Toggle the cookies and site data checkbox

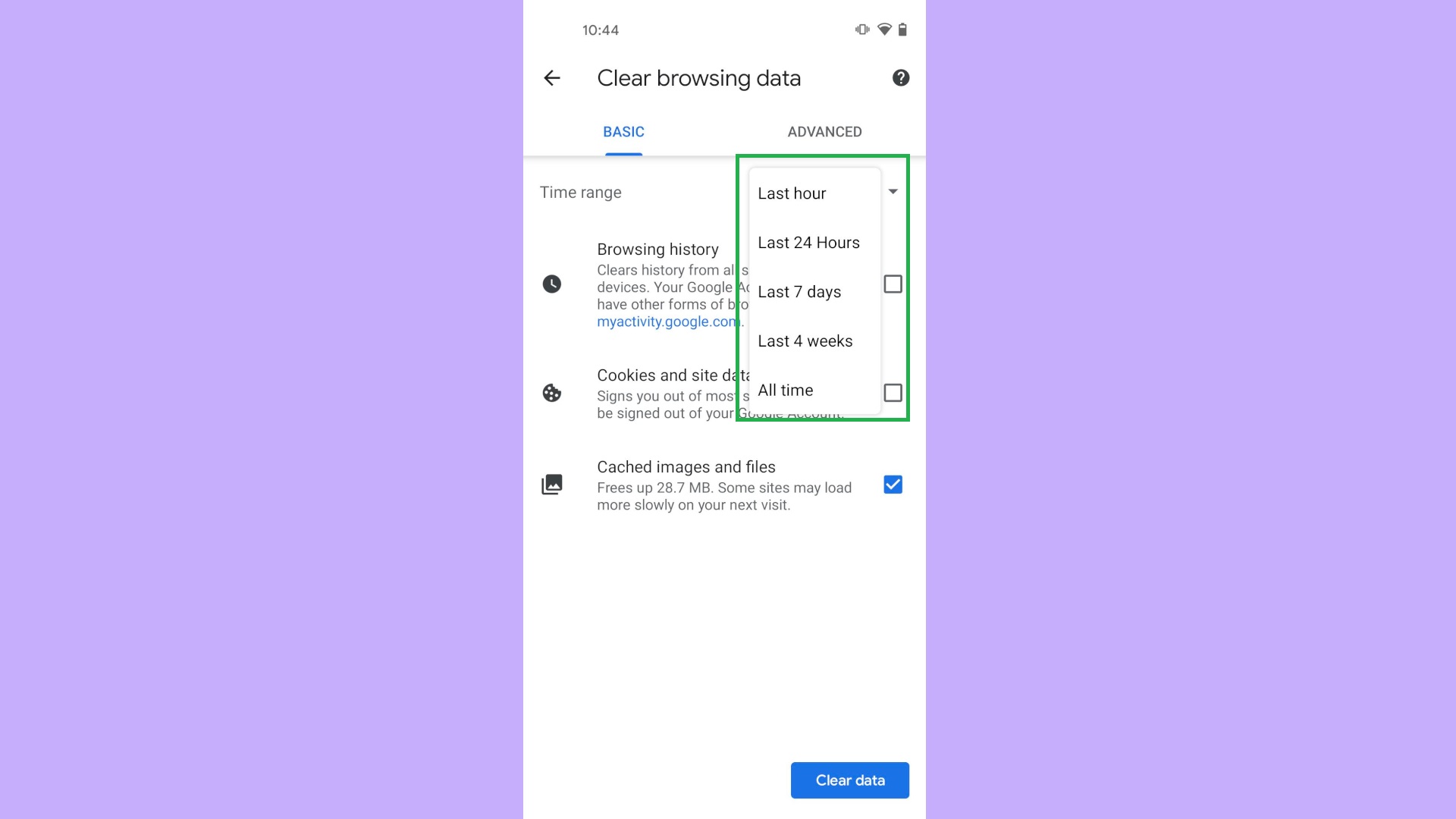[x=893, y=392]
